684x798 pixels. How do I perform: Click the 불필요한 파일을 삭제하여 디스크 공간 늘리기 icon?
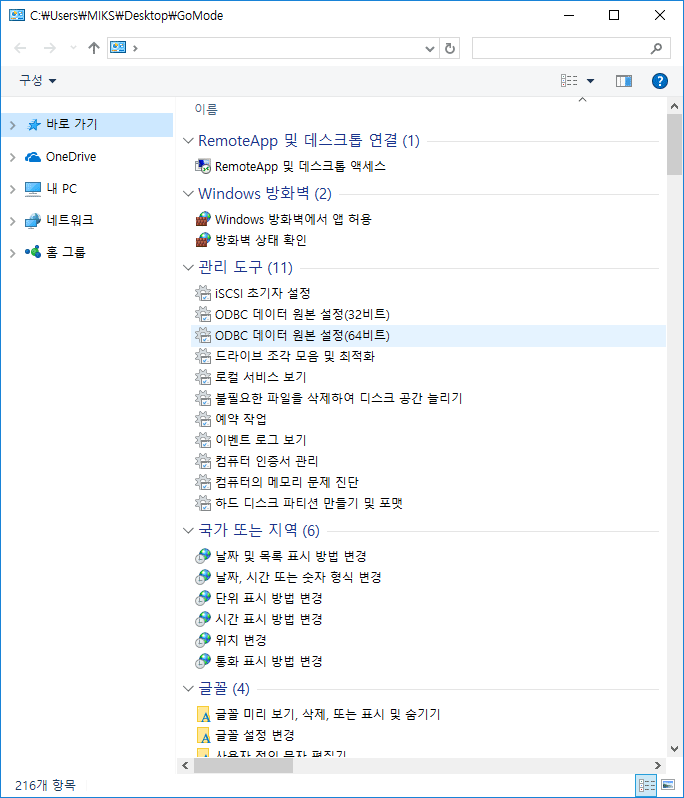(x=203, y=398)
